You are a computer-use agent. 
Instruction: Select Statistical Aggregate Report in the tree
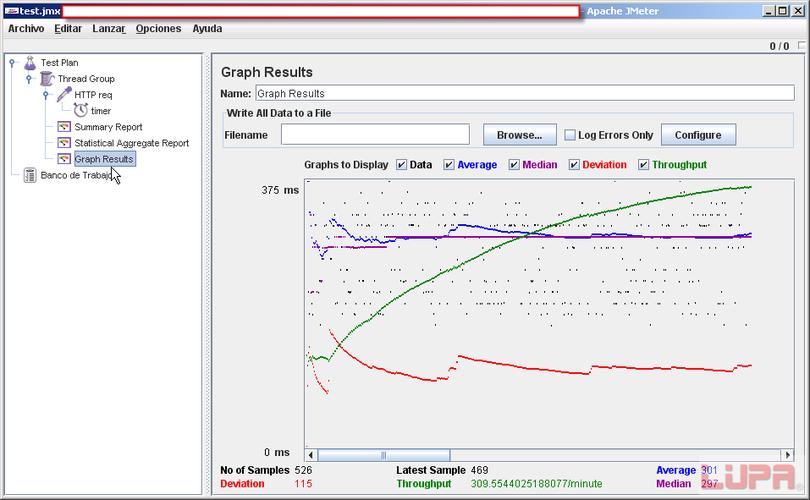[132, 143]
